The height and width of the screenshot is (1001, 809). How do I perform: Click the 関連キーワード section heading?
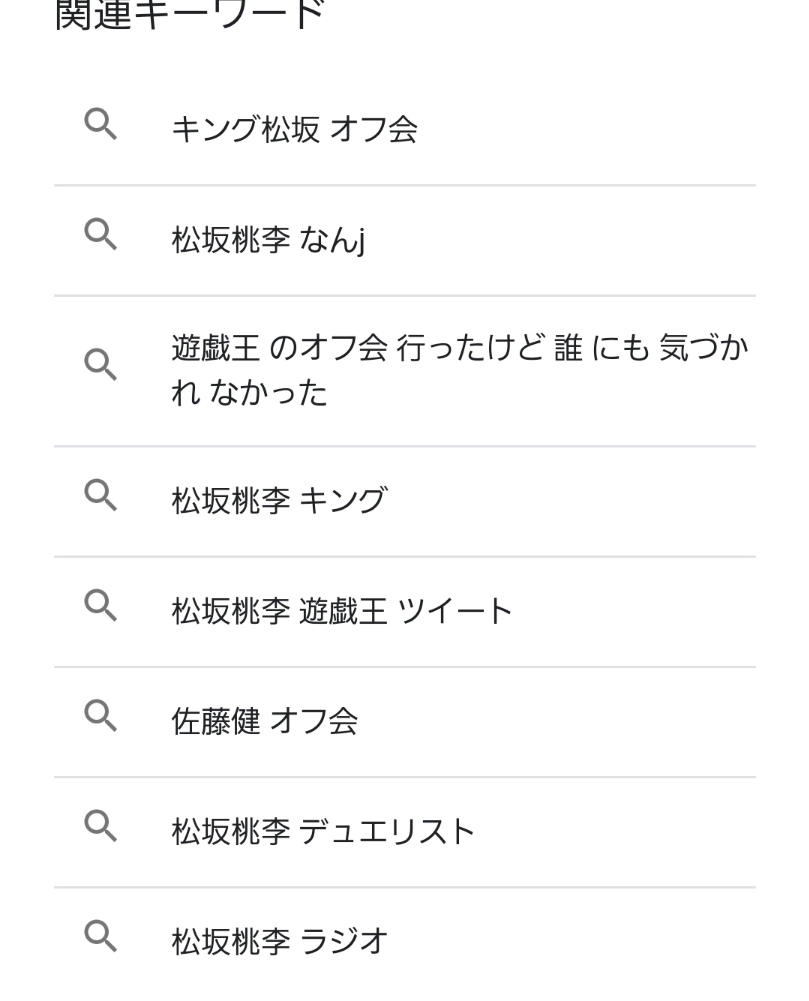(x=190, y=15)
